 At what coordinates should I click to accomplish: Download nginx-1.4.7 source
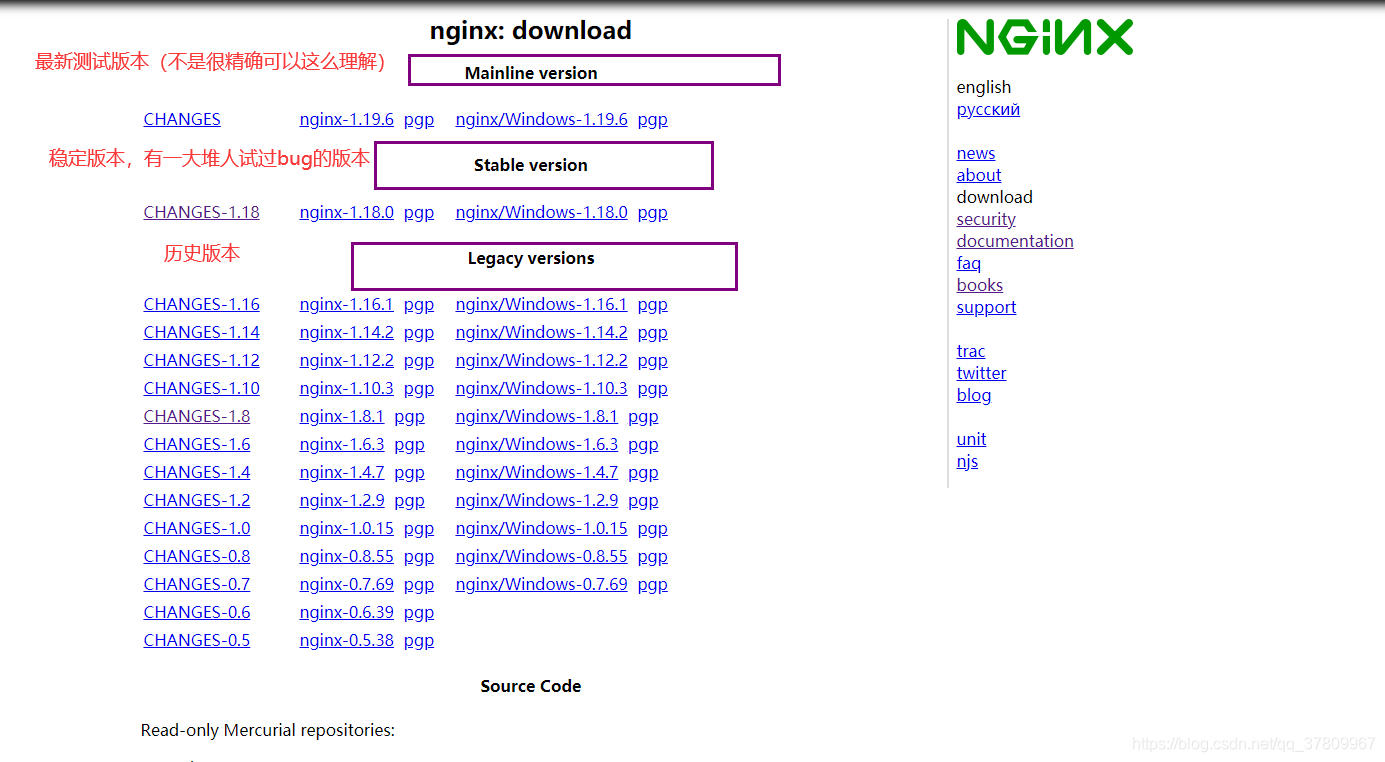pos(341,472)
